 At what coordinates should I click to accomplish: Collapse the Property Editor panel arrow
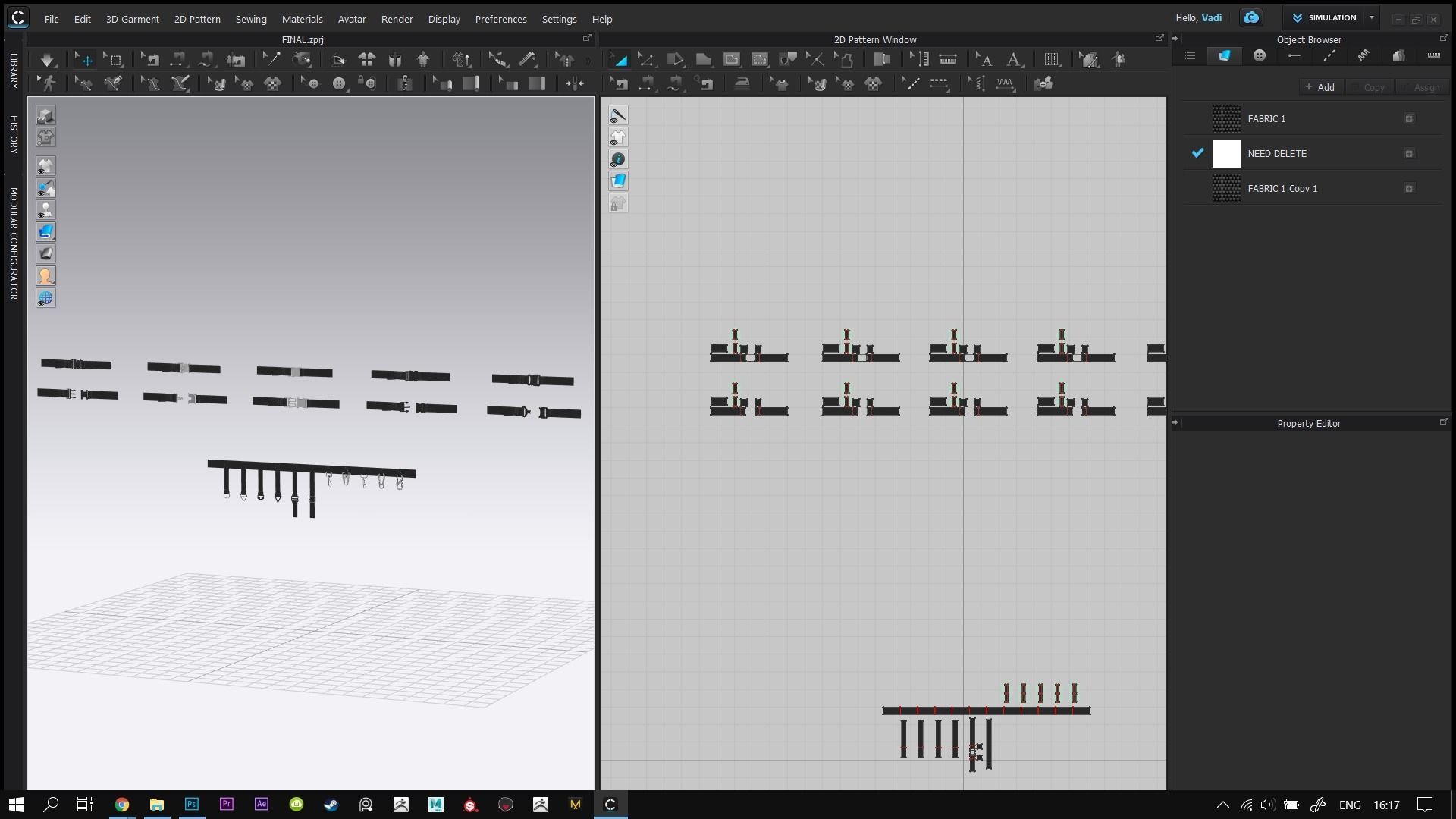coord(1175,423)
